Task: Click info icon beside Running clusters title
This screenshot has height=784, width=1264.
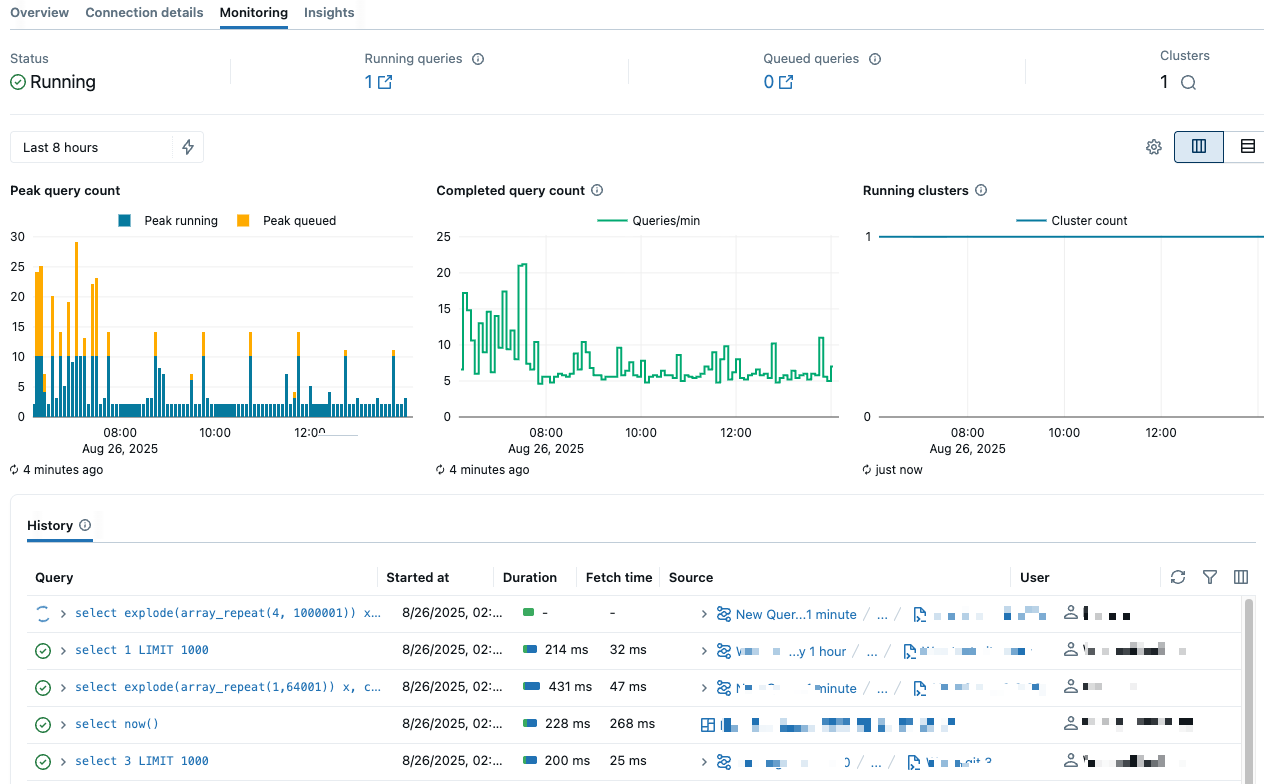Action: [x=981, y=190]
